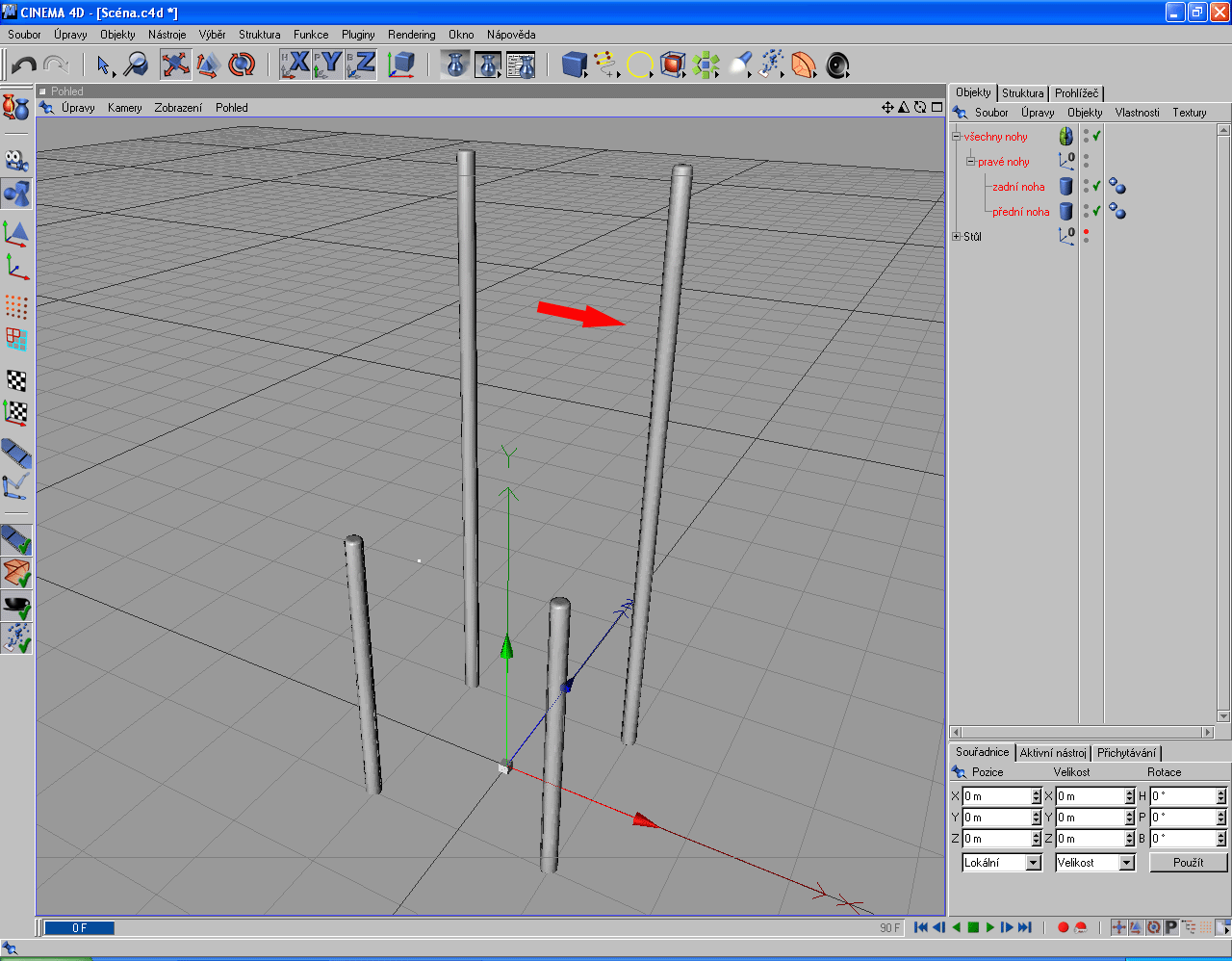
Task: Open the green array objects icon
Action: coord(706,65)
